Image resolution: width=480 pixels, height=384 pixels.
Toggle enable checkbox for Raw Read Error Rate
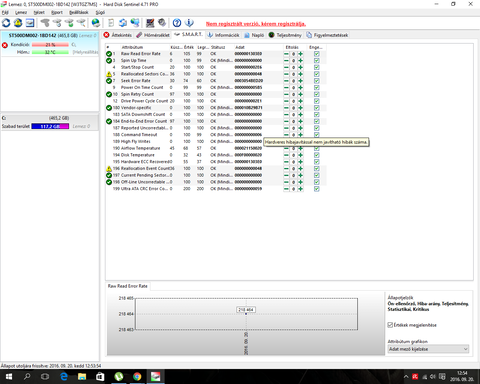tap(317, 54)
